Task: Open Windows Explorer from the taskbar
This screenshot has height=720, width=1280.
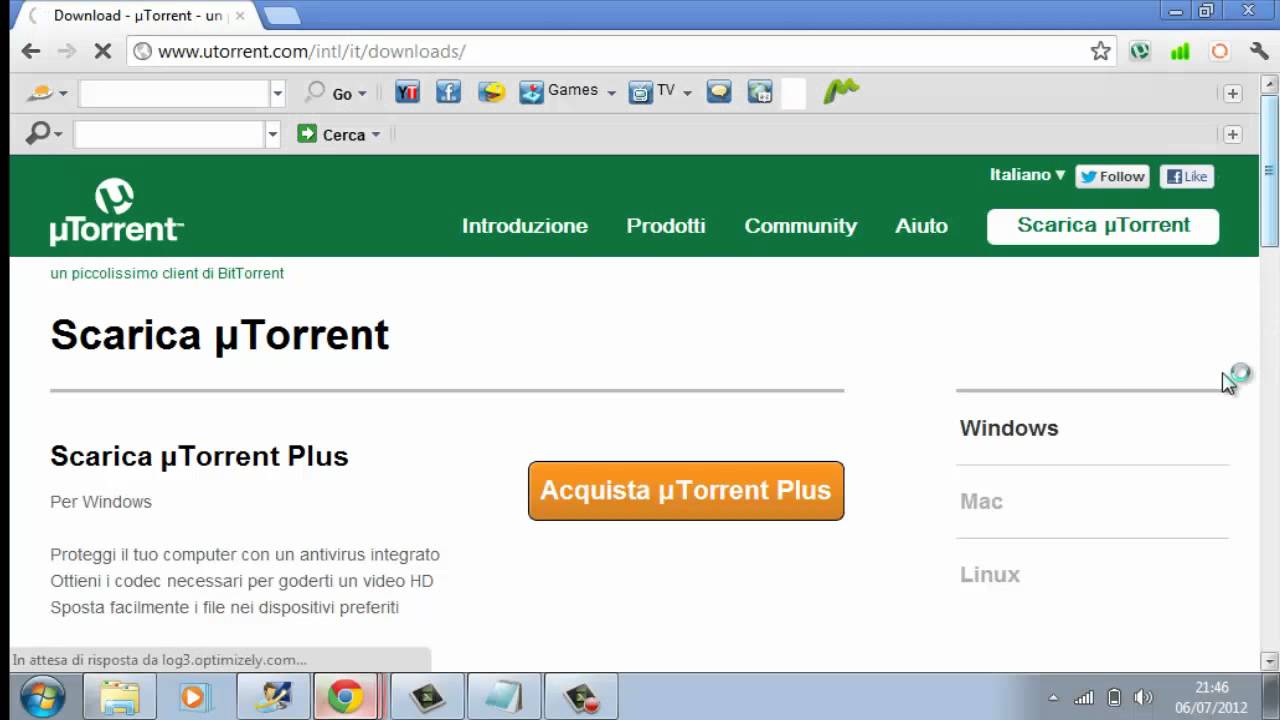Action: click(119, 696)
